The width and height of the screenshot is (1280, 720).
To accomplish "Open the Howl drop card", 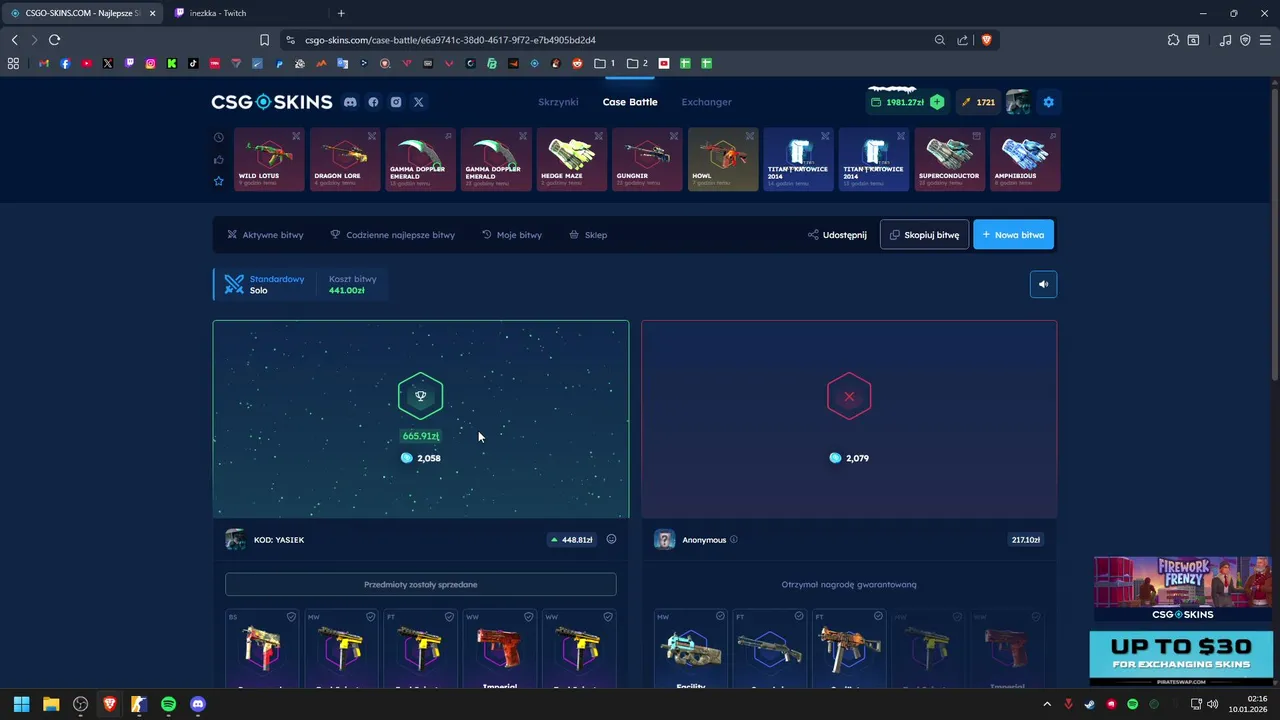I will (722, 159).
